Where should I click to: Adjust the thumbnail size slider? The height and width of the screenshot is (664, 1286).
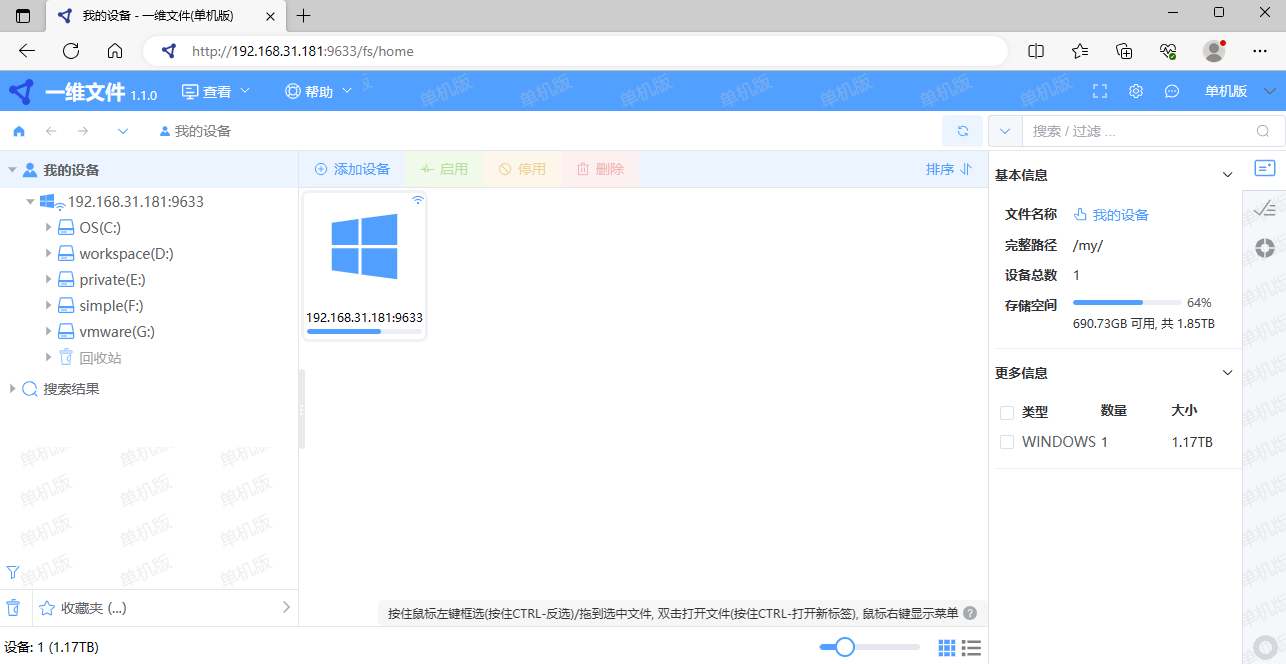(845, 647)
